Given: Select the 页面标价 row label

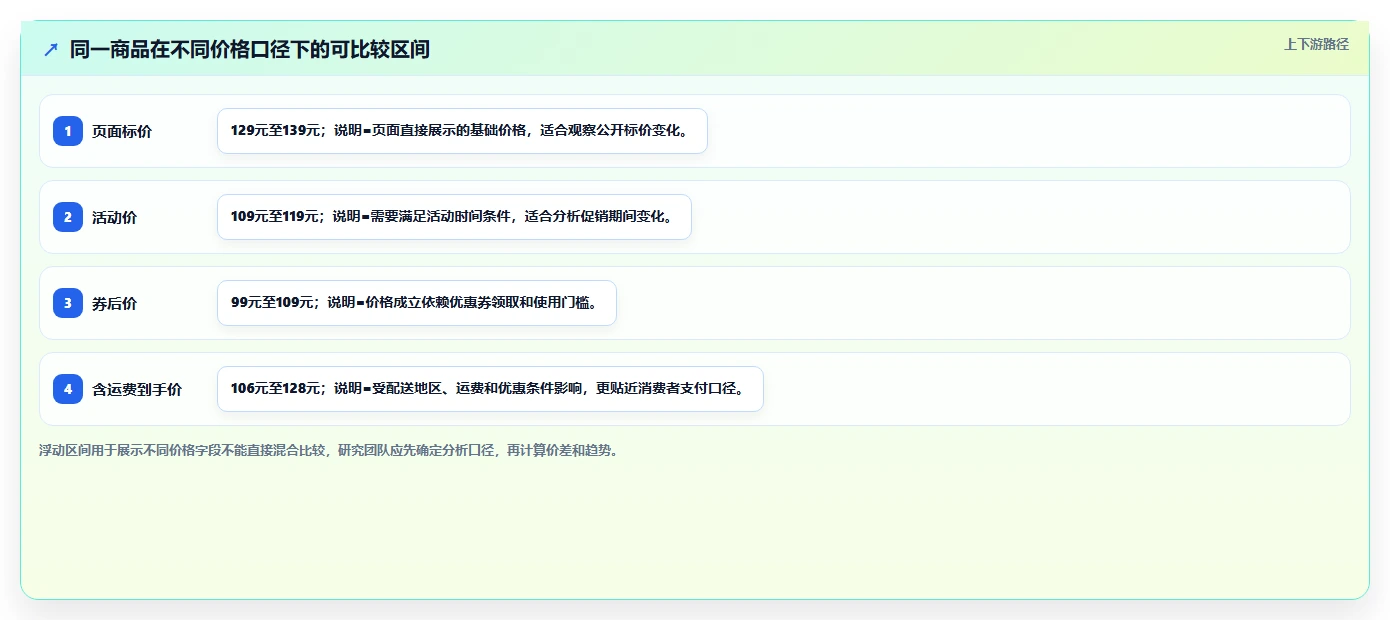Looking at the screenshot, I should point(122,131).
